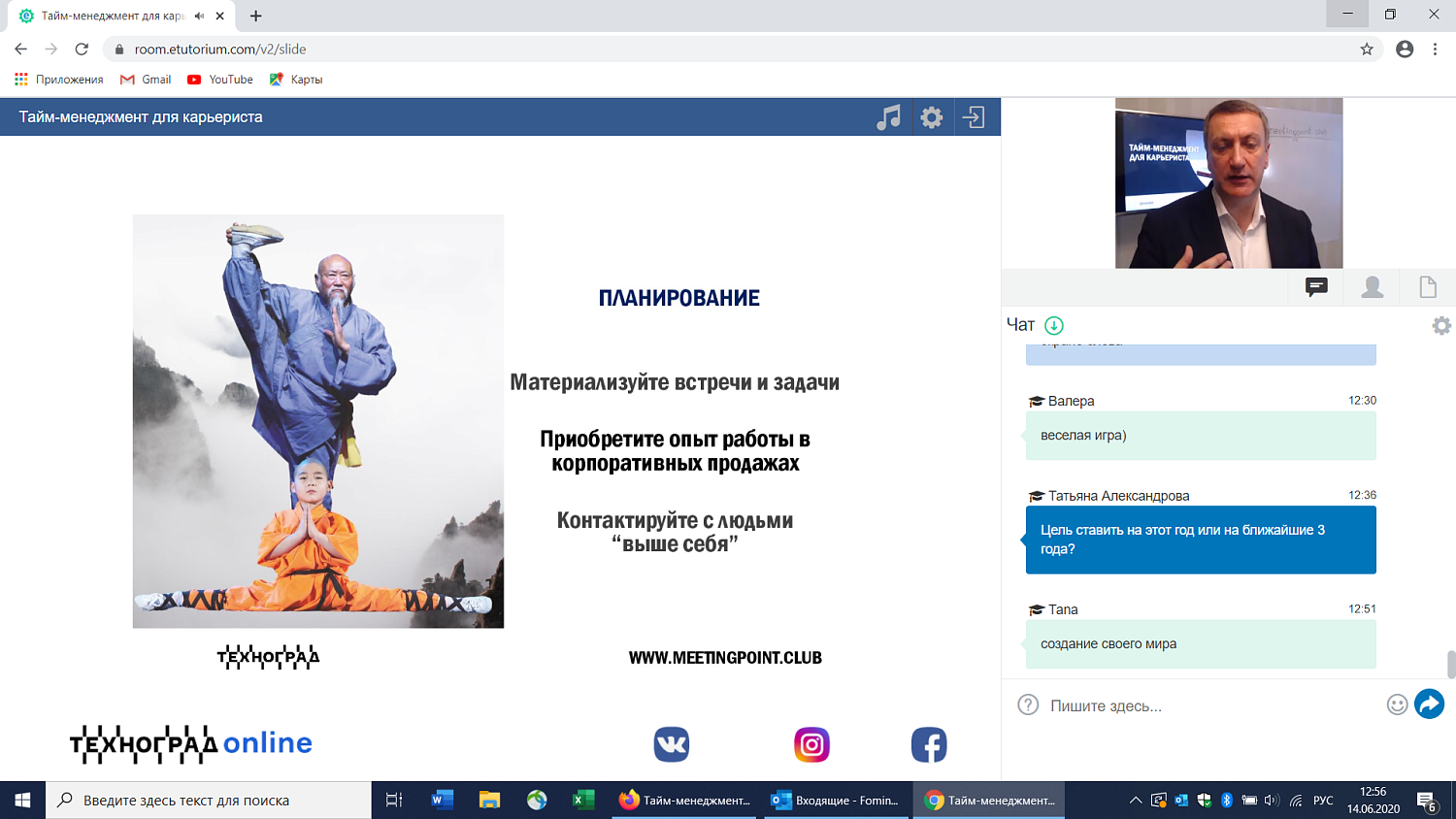Click the Instagram icon on the slide
The image size is (1456, 819).
[810, 743]
